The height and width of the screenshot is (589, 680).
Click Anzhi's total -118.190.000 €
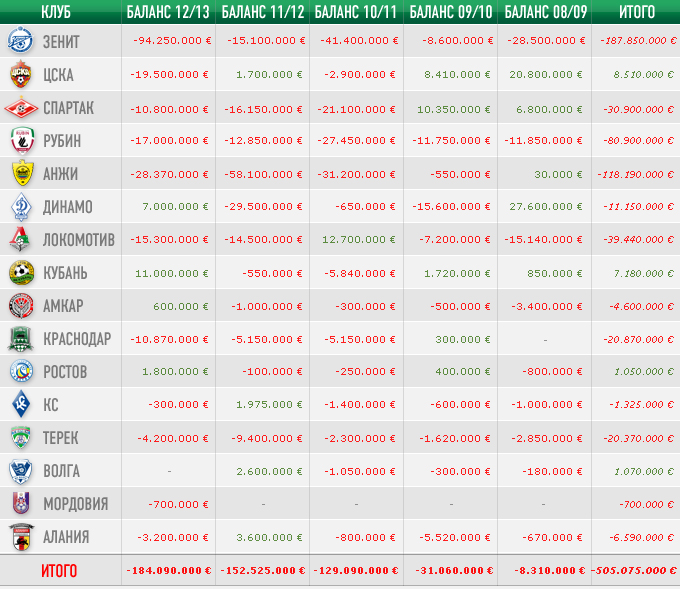(x=635, y=174)
